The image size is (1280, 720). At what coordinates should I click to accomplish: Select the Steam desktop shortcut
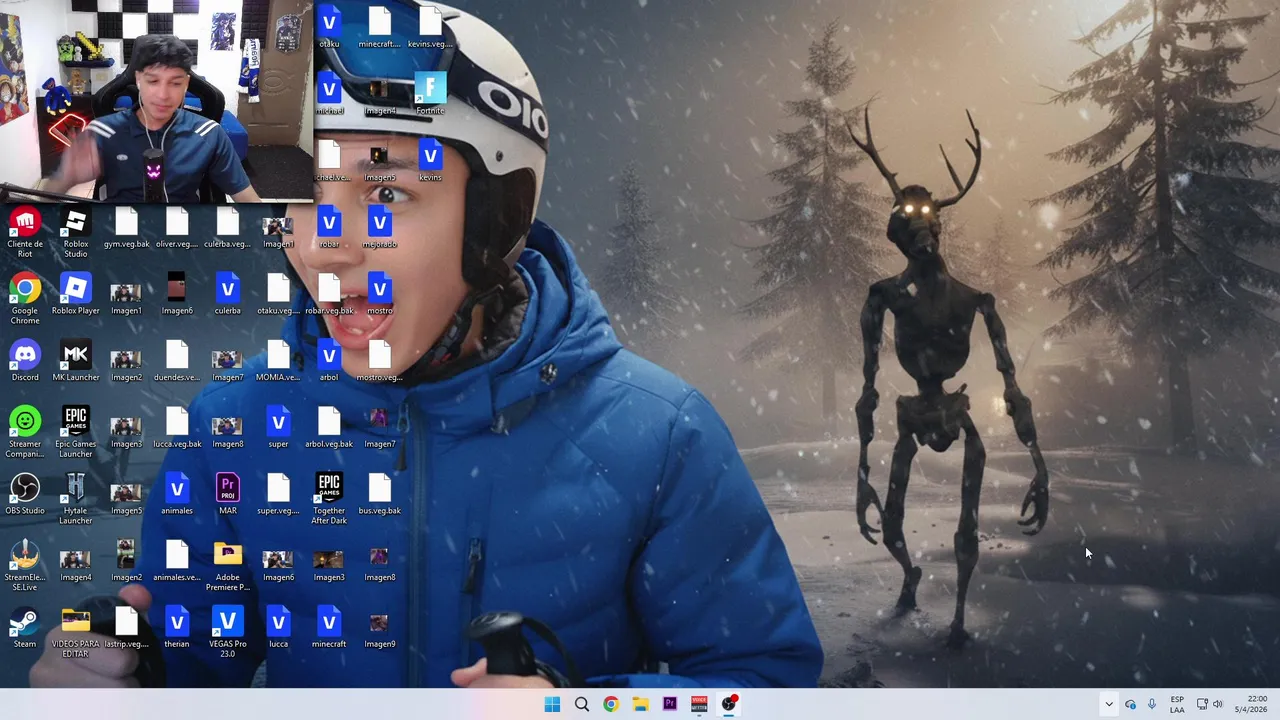[x=25, y=628]
